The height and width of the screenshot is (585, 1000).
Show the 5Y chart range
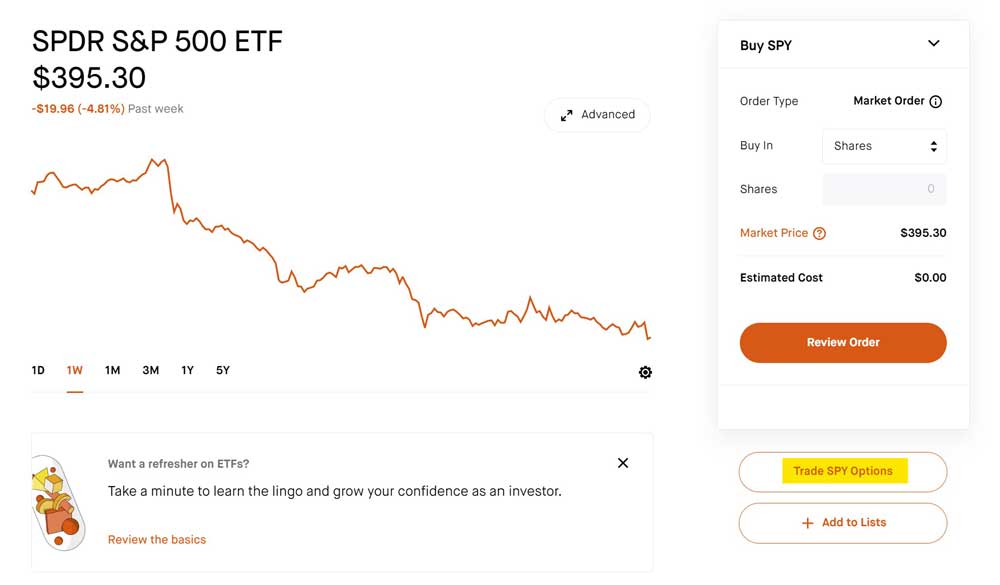pyautogui.click(x=223, y=370)
